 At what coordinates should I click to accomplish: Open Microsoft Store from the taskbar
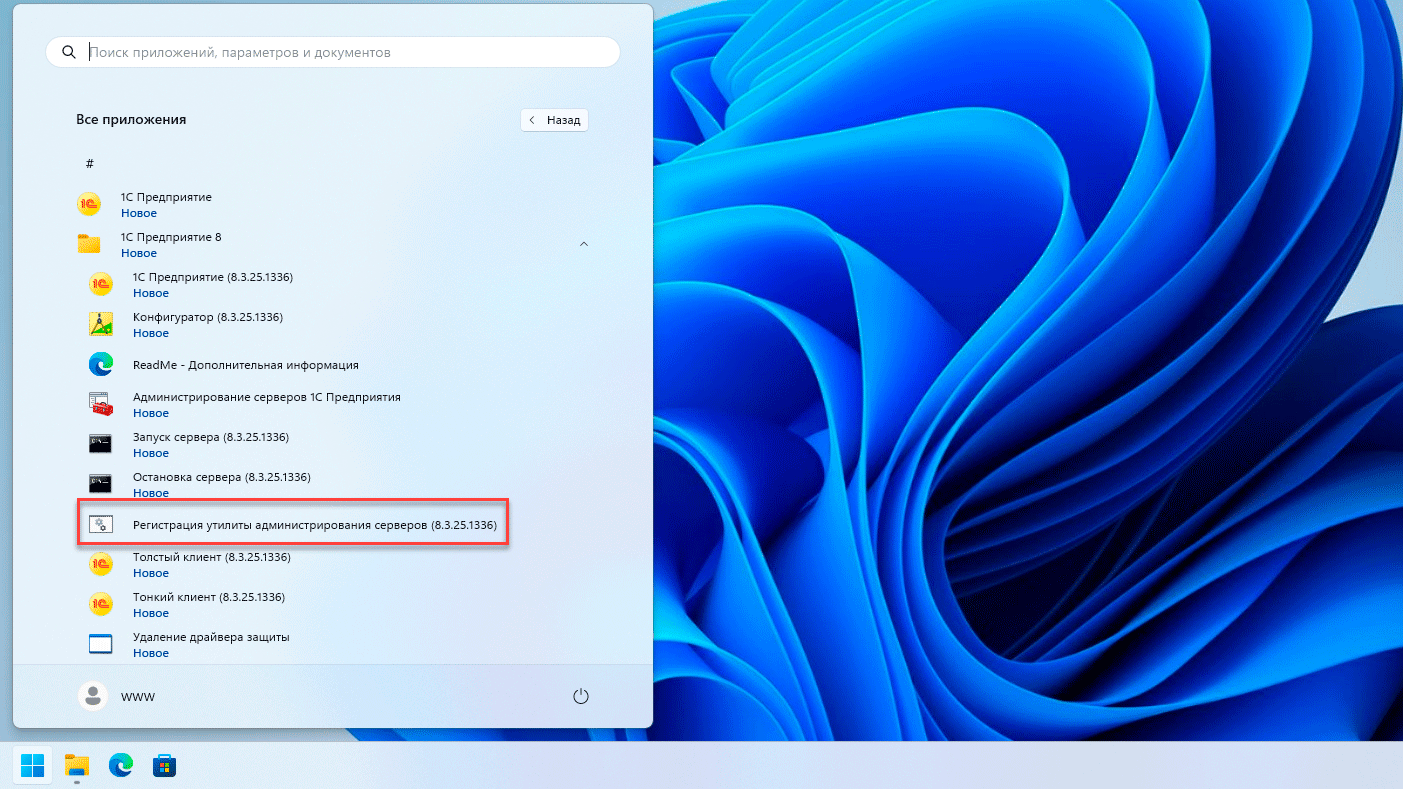(164, 766)
